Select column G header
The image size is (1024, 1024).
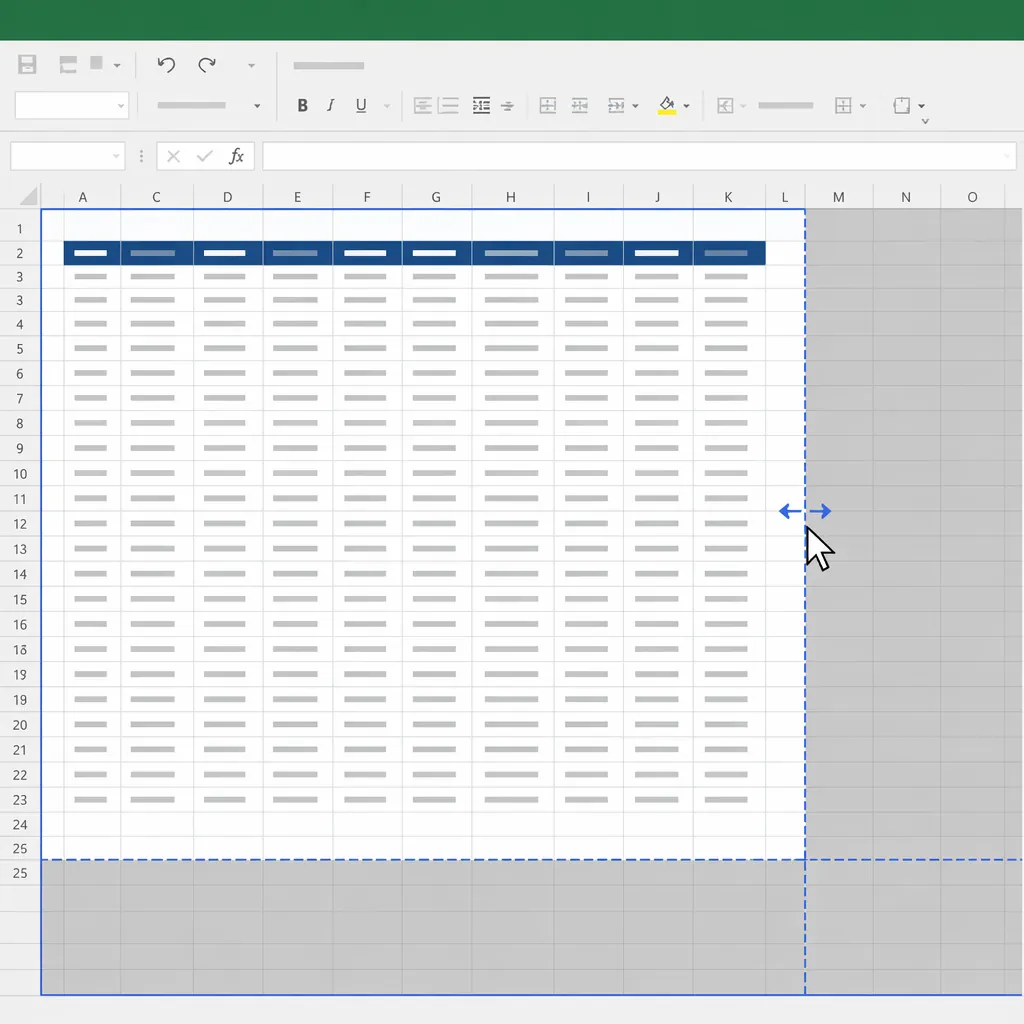tap(436, 197)
